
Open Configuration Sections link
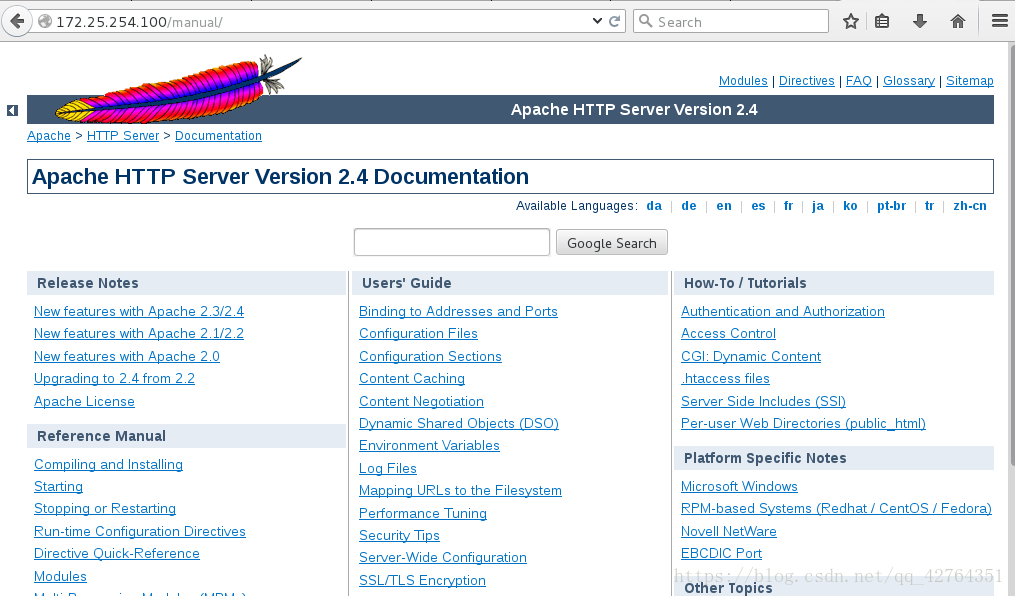pyautogui.click(x=430, y=357)
